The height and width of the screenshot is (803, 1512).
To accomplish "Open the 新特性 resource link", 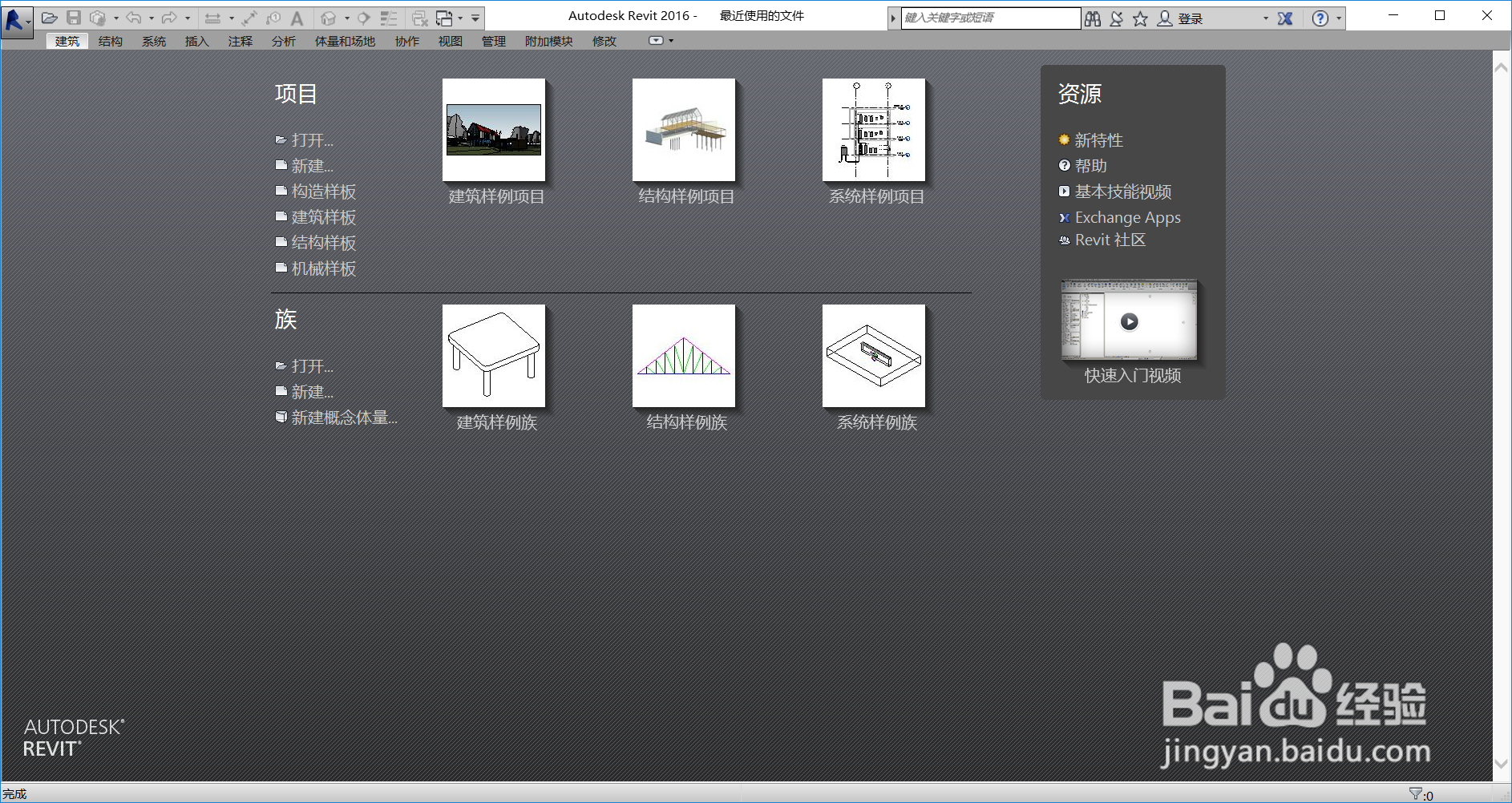I will tap(1091, 140).
